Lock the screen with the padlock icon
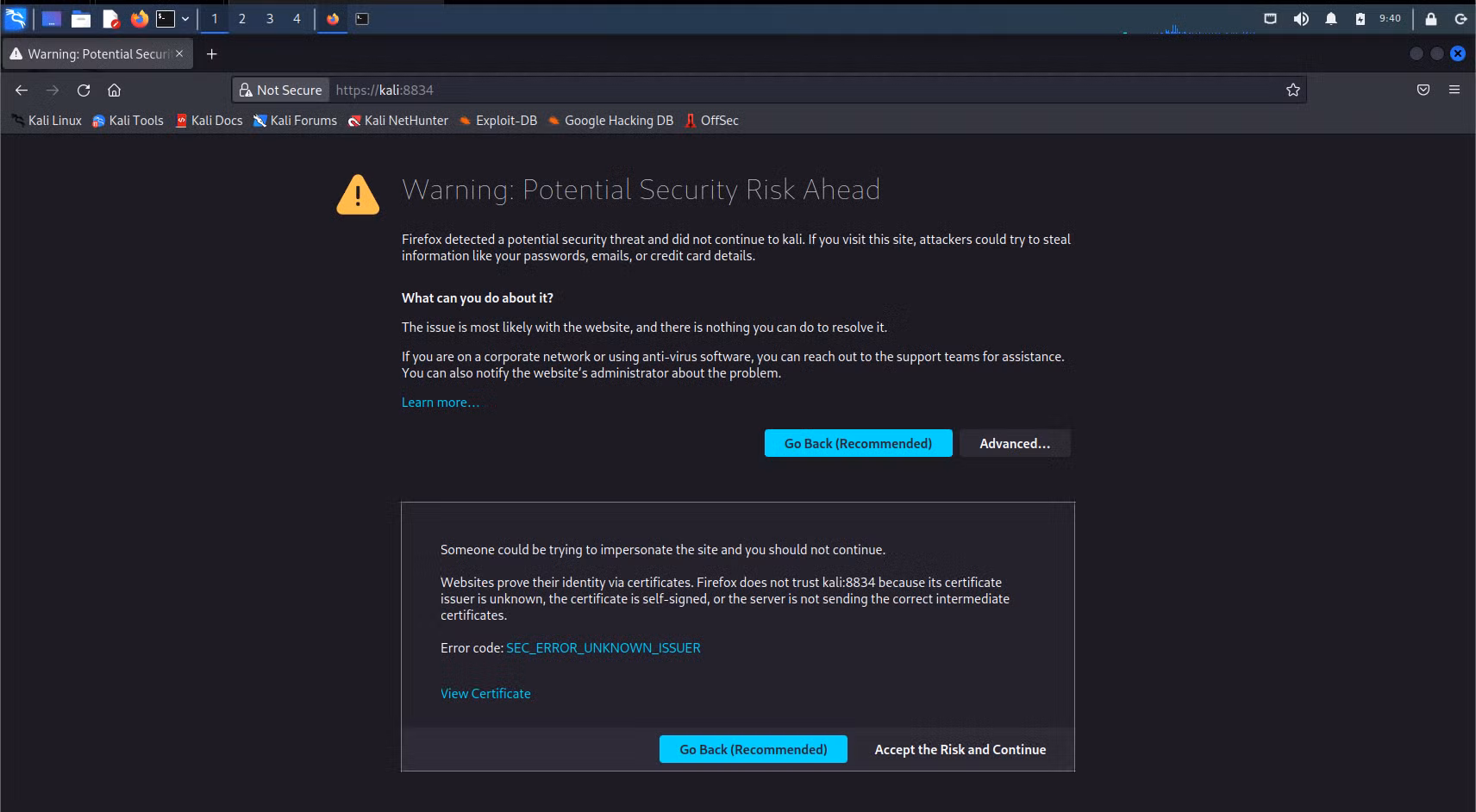 (x=1431, y=18)
